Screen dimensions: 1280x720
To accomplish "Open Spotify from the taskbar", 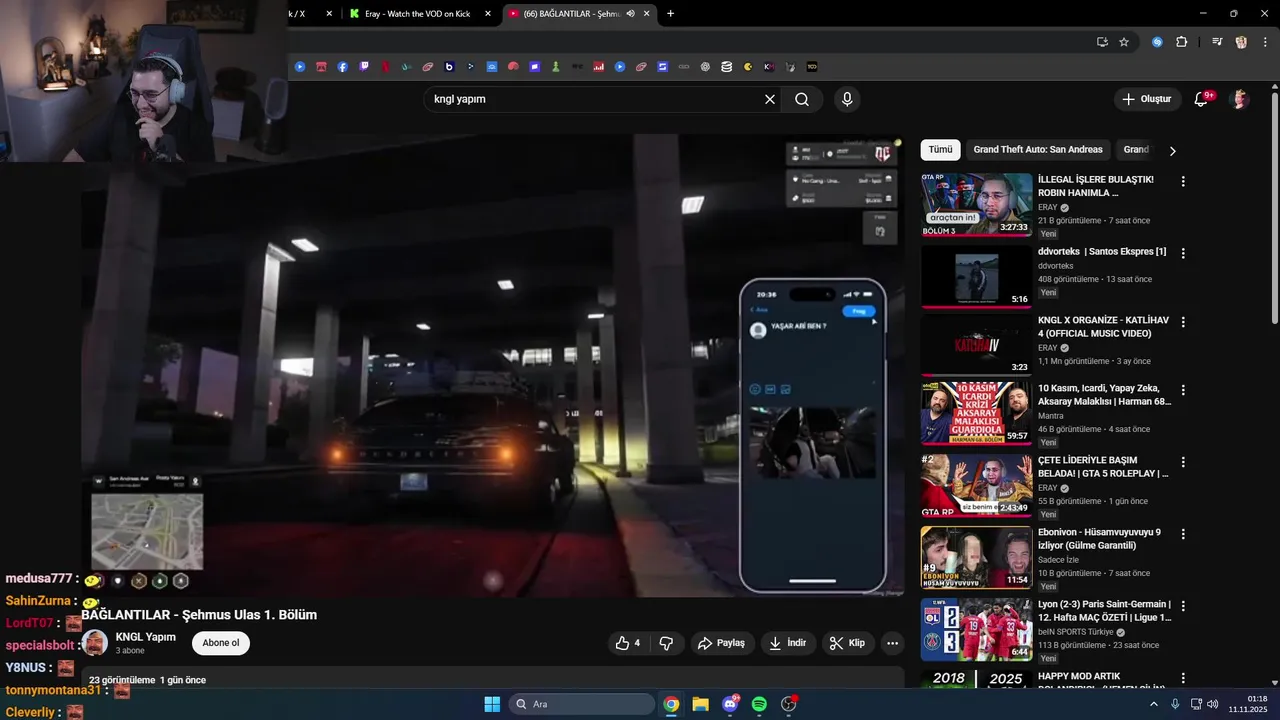I will [759, 704].
